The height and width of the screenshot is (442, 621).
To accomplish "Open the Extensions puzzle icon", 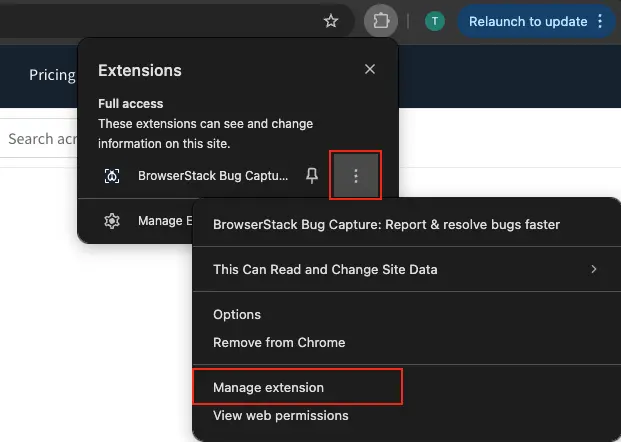I will point(381,21).
